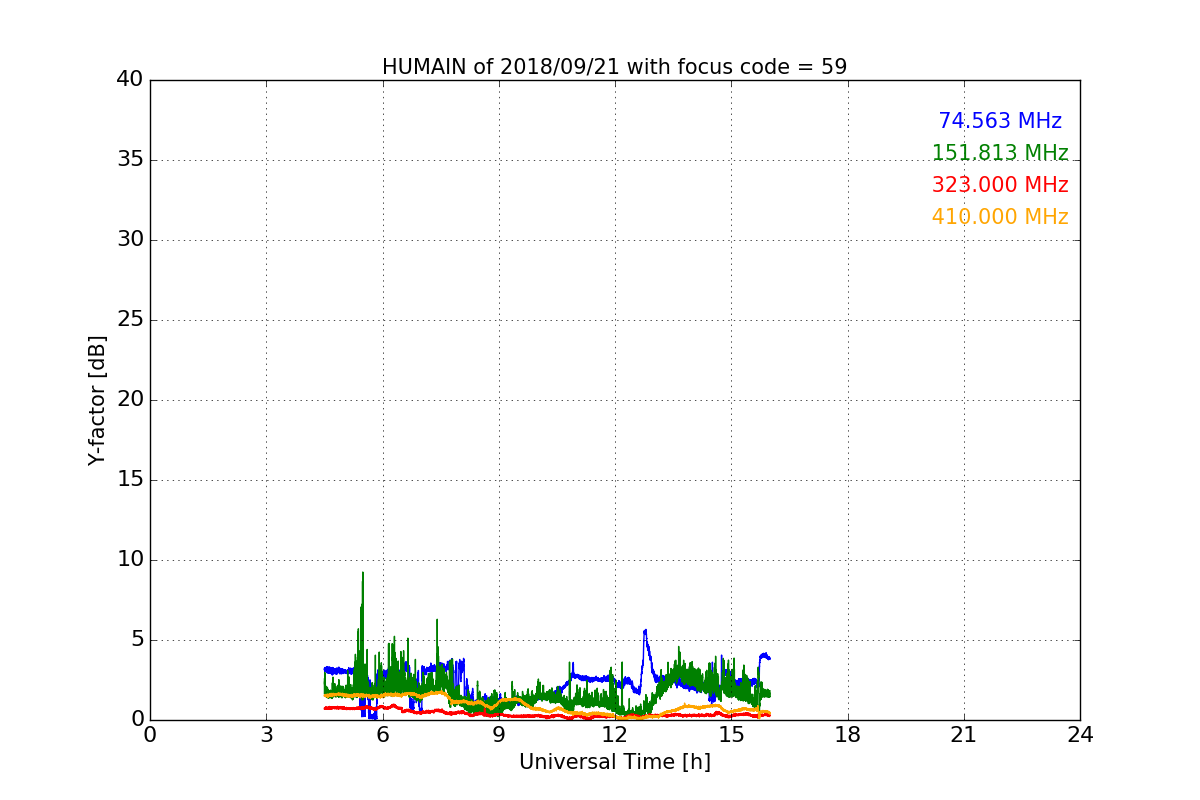Select the 151.813 MHz legend label
Image resolution: width=1200 pixels, height=800 pixels.
click(x=1000, y=153)
